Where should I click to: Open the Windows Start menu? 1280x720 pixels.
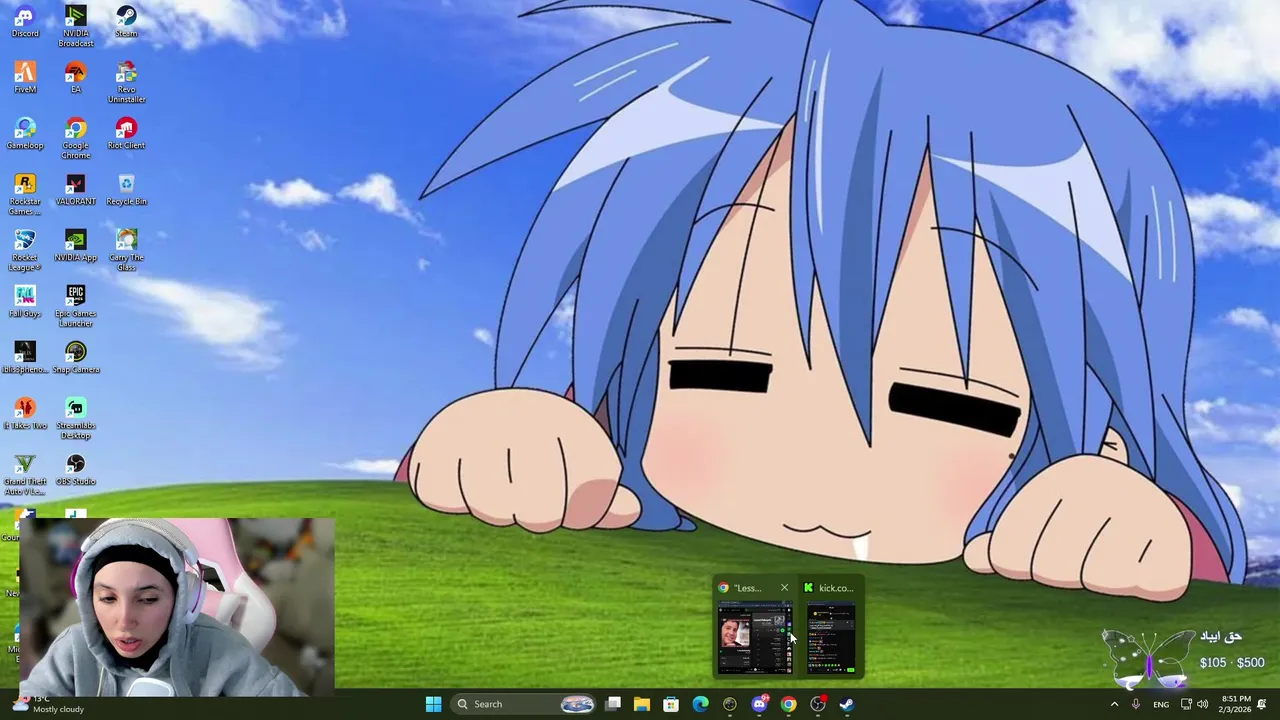tap(433, 704)
